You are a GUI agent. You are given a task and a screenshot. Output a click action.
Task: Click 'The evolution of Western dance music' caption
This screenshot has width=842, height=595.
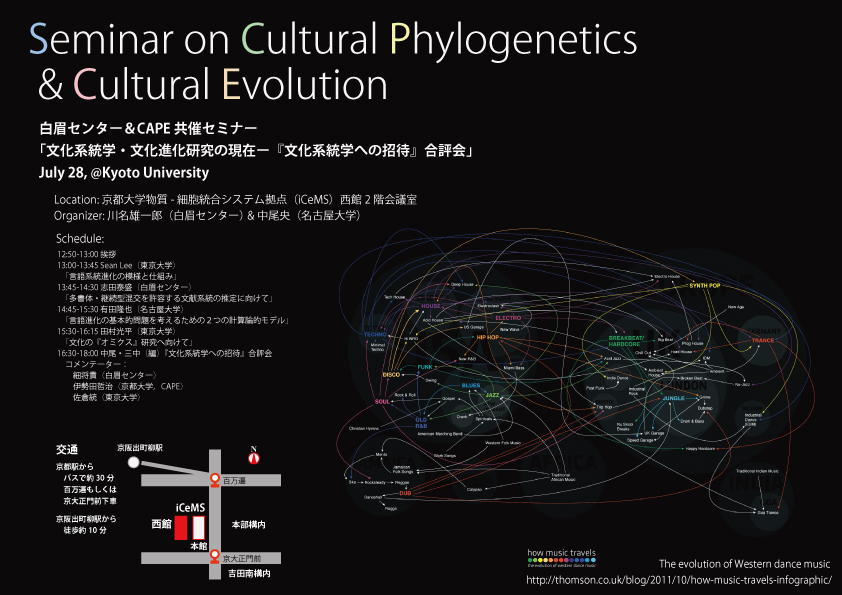point(744,564)
